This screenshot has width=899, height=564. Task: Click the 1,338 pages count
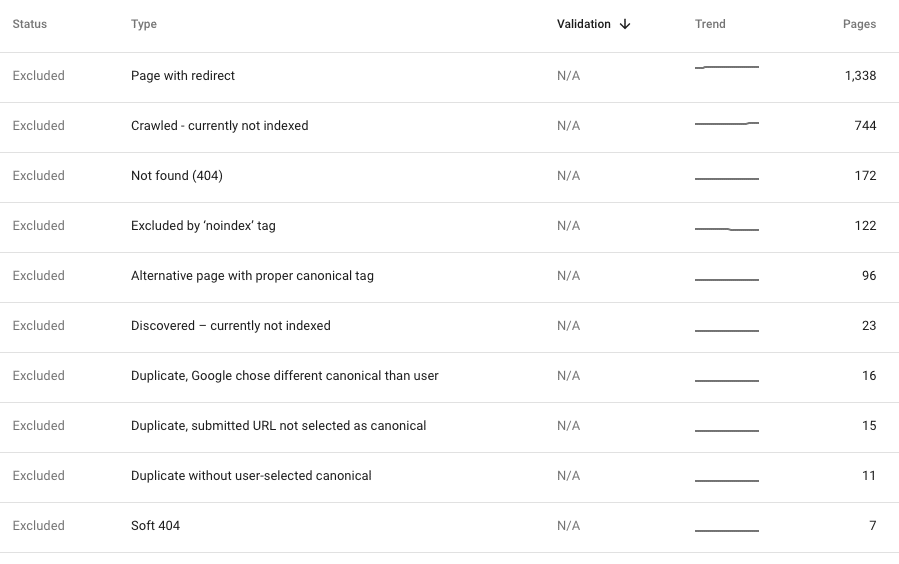860,76
